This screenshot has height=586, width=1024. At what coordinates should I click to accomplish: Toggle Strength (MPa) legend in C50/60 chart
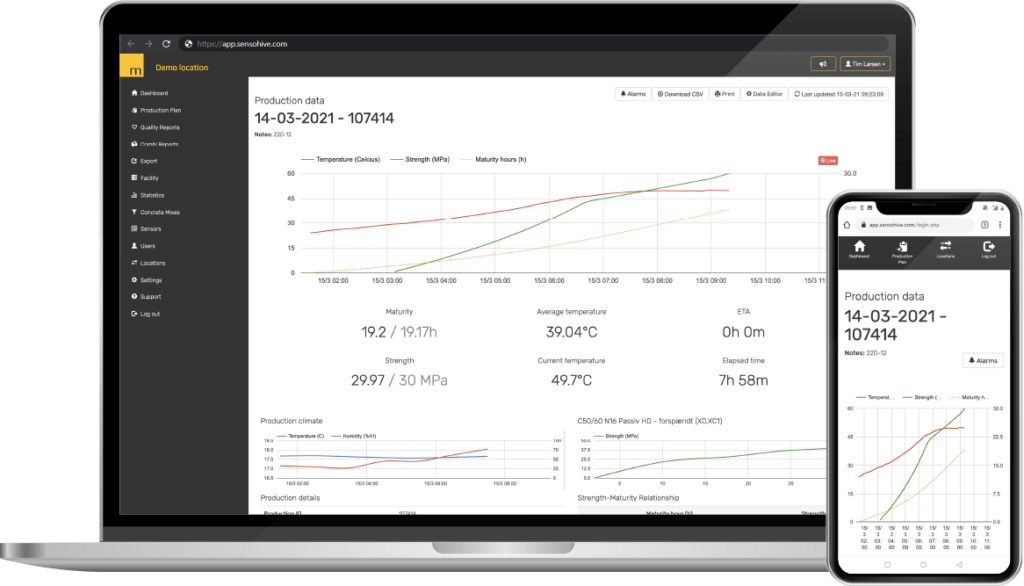click(x=616, y=436)
